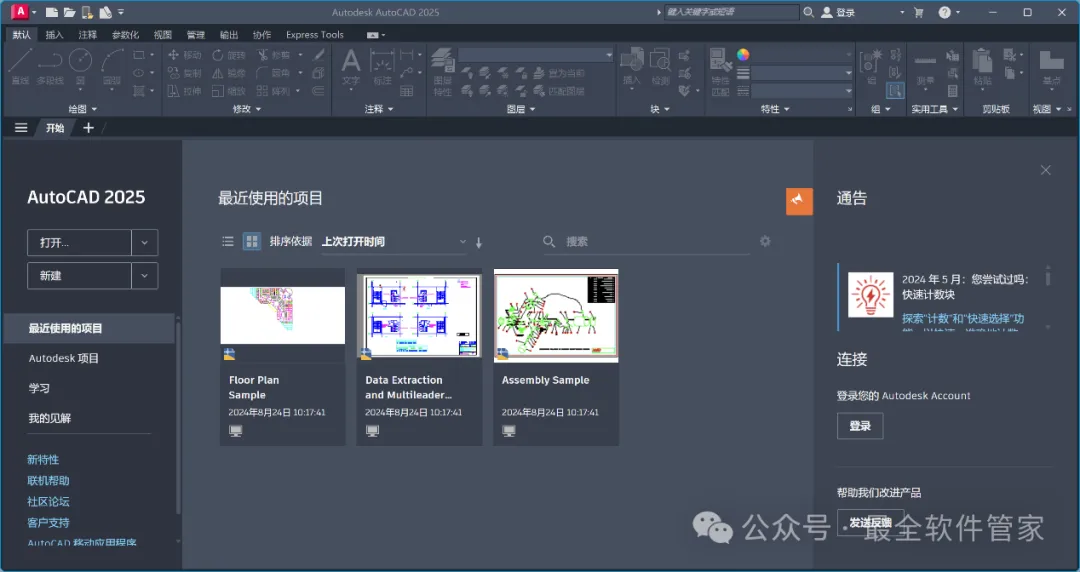Click the Open folder icon in Quick Access toolbar
This screenshot has height=572, width=1080.
69,12
